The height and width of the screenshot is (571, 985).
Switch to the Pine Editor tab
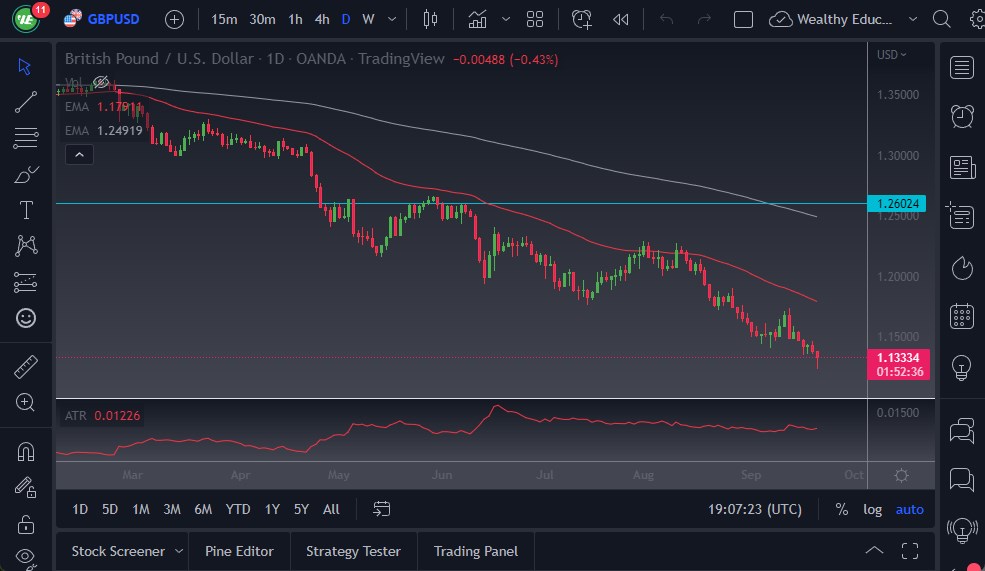click(240, 551)
